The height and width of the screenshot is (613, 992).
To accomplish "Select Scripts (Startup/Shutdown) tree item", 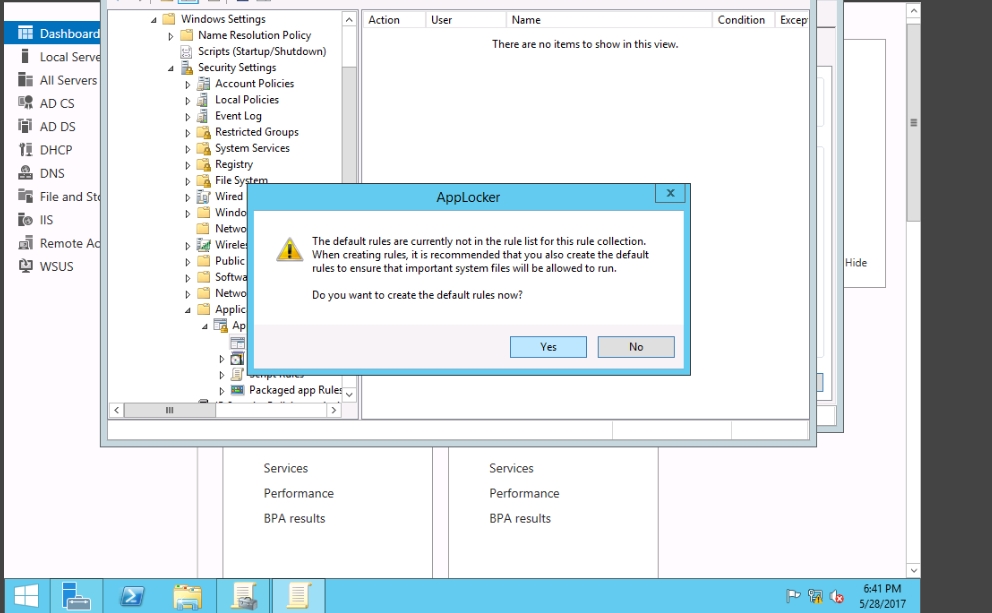I will pos(262,51).
